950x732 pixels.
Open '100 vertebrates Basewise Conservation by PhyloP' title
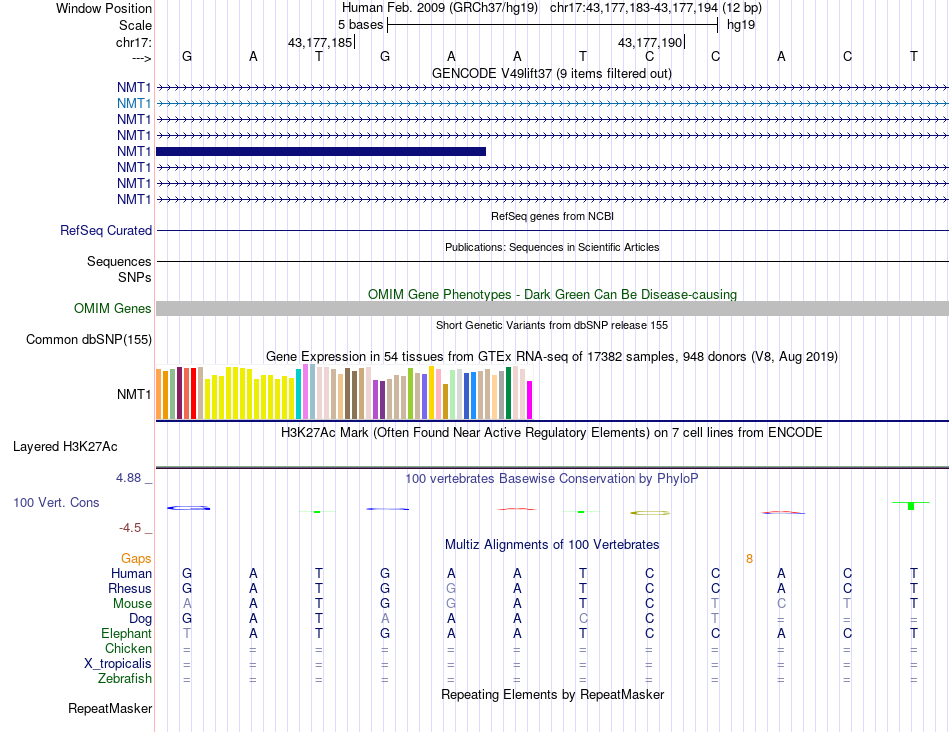pos(552,479)
